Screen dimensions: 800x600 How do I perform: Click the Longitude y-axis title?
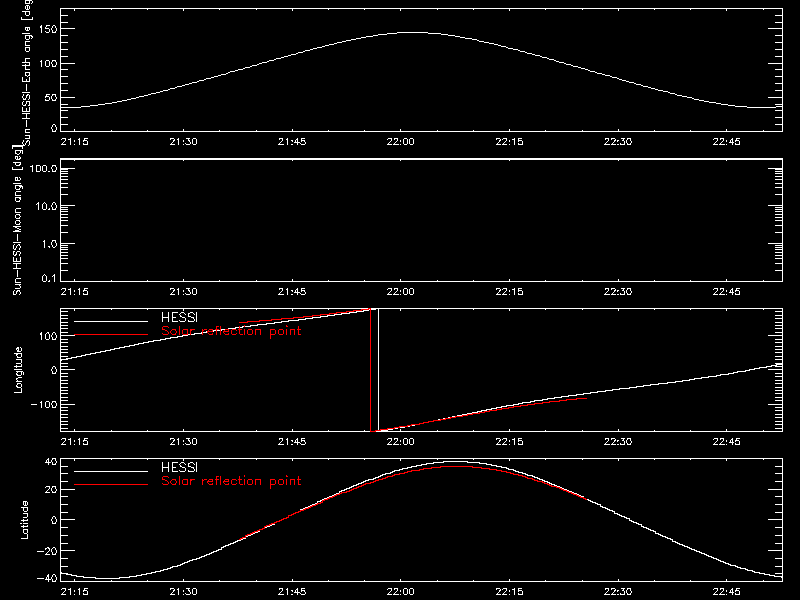tap(18, 370)
